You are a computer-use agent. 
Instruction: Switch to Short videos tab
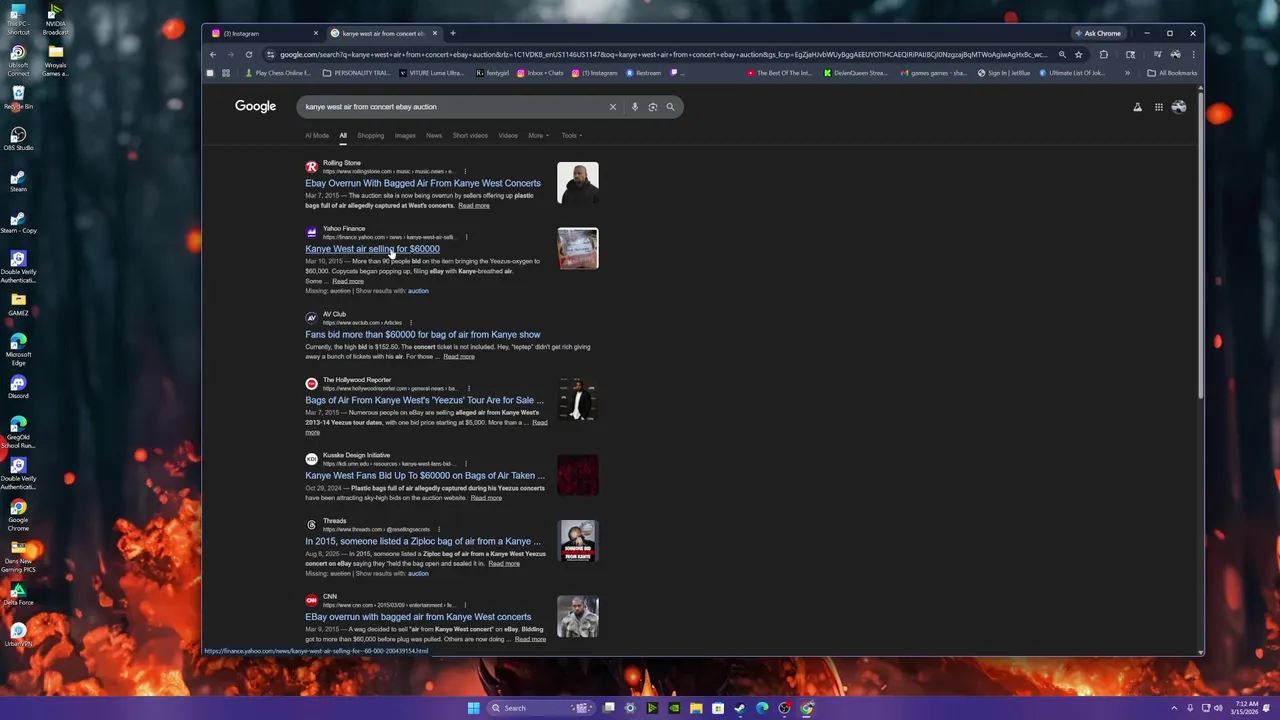pyautogui.click(x=470, y=135)
